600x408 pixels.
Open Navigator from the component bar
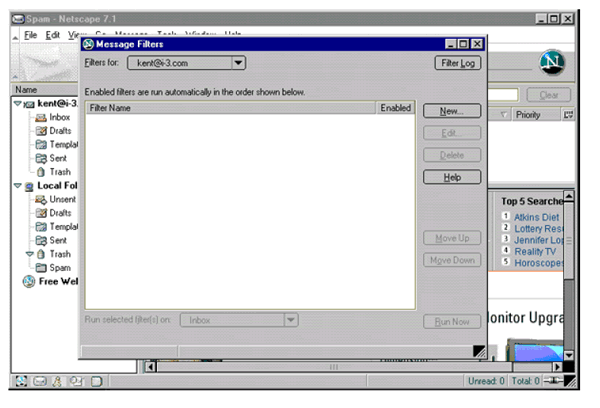[x=21, y=381]
